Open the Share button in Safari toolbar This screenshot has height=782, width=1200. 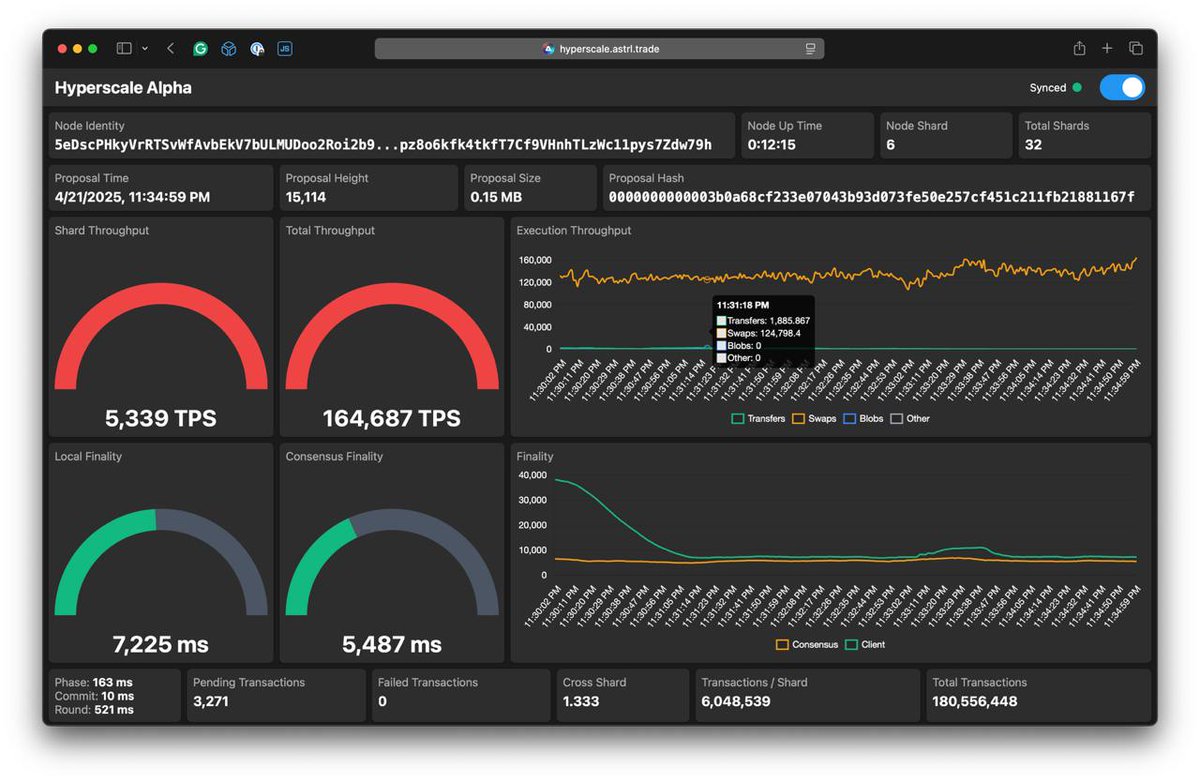(1079, 48)
